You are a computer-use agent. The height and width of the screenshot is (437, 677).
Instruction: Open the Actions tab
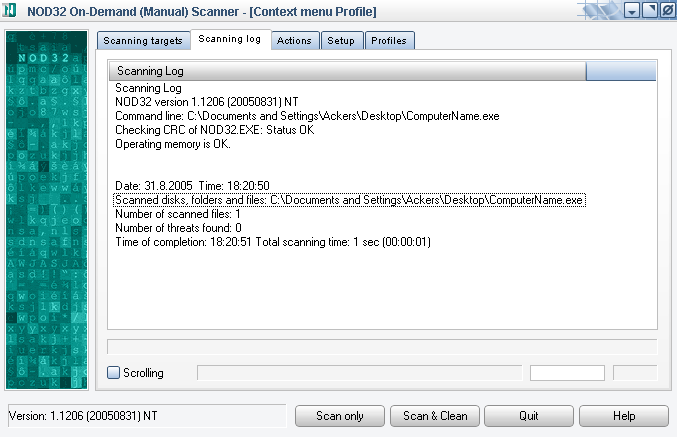point(294,41)
